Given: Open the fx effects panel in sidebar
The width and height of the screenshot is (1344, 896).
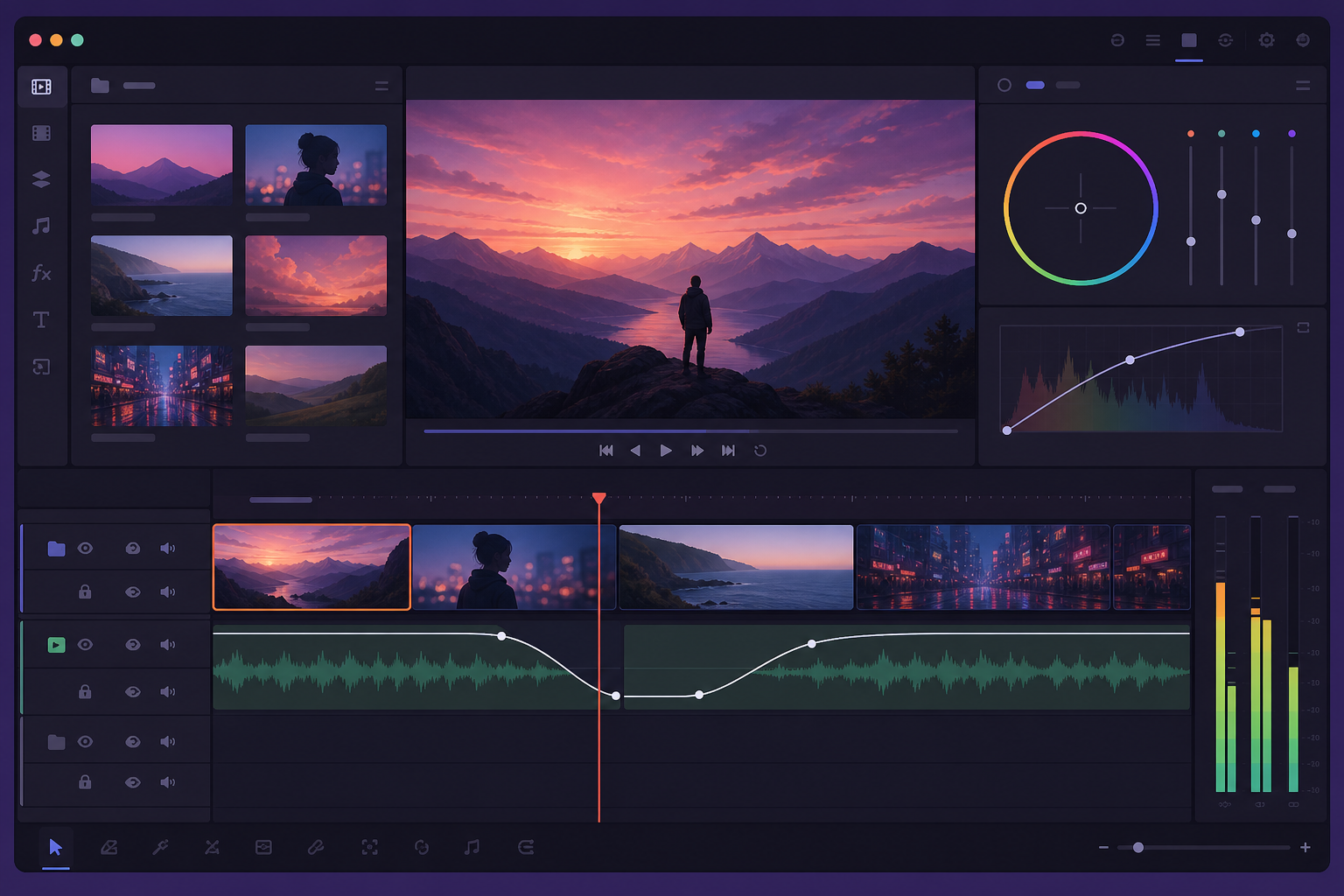Looking at the screenshot, I should point(41,273).
